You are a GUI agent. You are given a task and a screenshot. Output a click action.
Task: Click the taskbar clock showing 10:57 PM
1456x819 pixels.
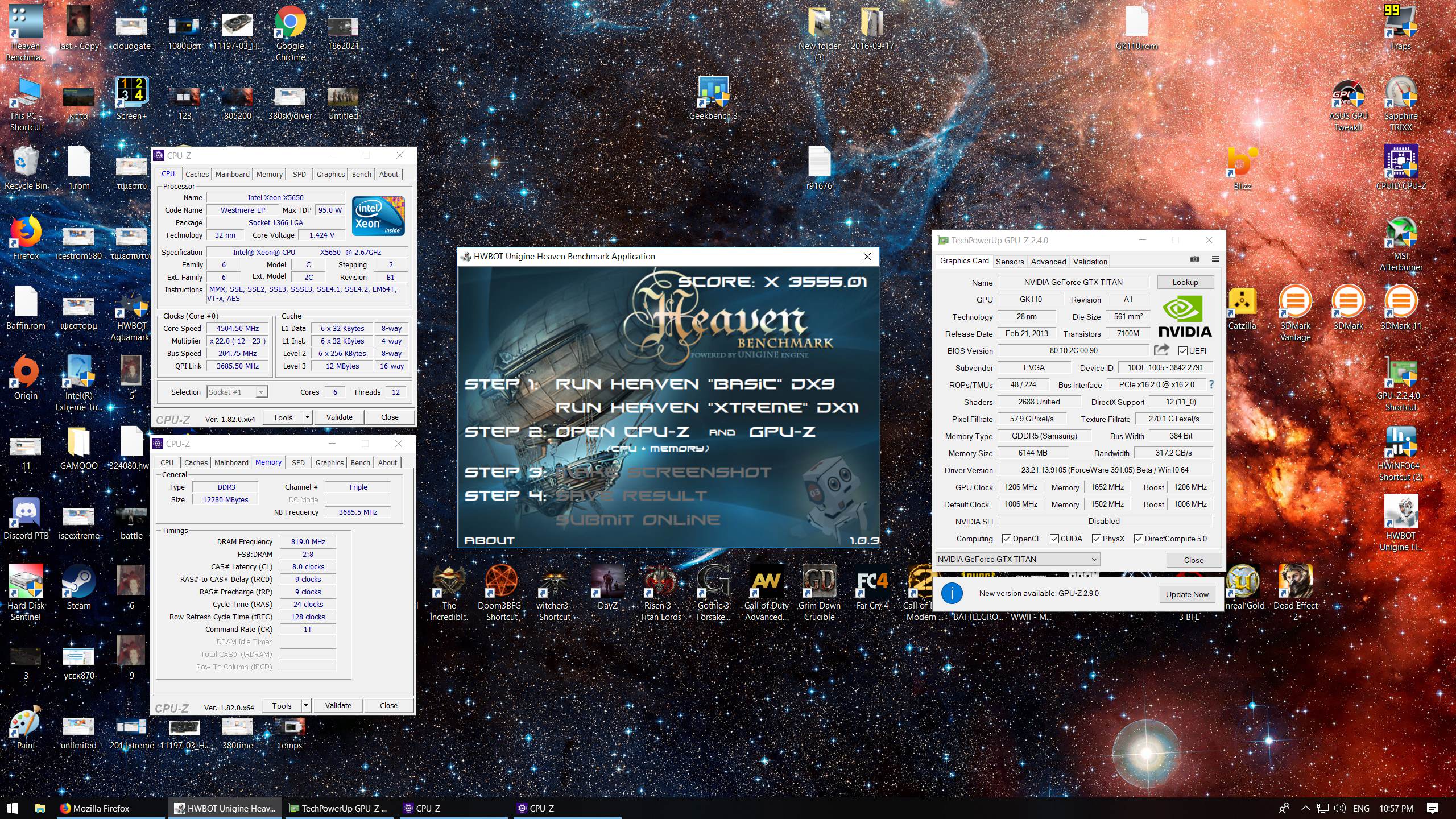[x=1396, y=808]
